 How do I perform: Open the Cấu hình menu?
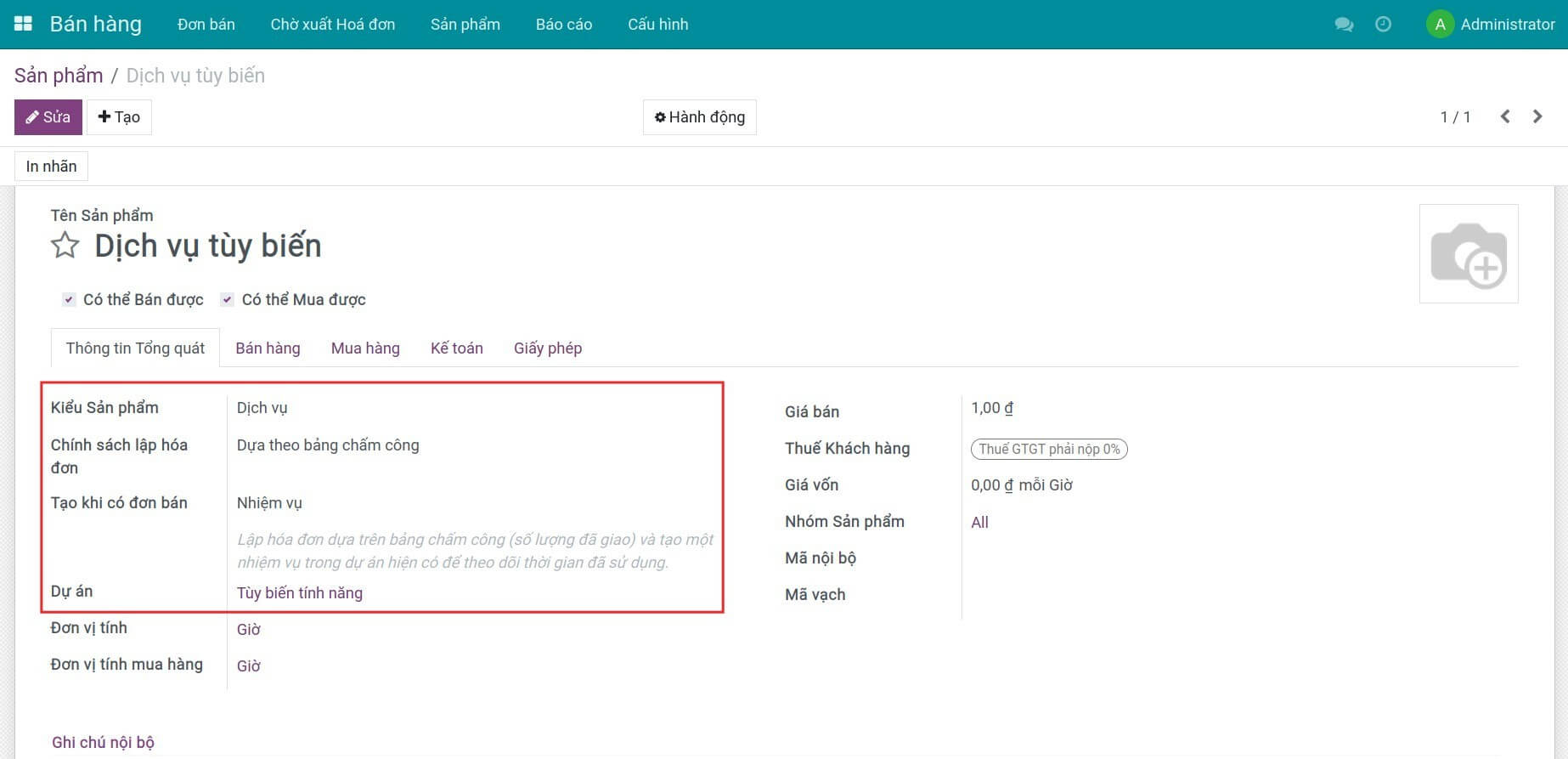[x=657, y=25]
